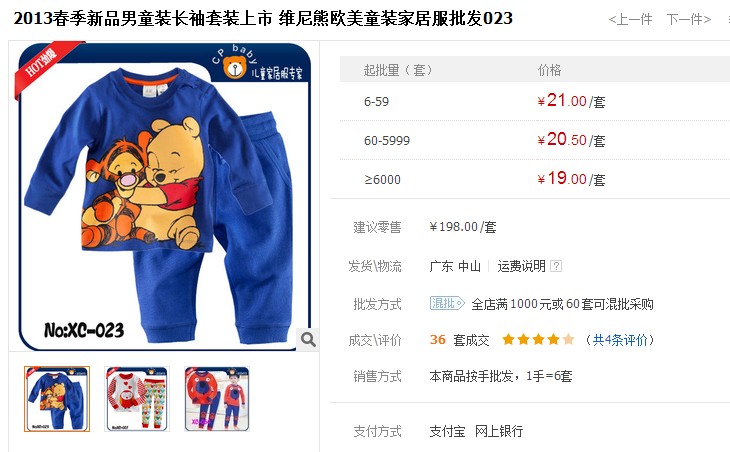Go to next item via 下一件
The width and height of the screenshot is (730, 452).
pyautogui.click(x=689, y=20)
